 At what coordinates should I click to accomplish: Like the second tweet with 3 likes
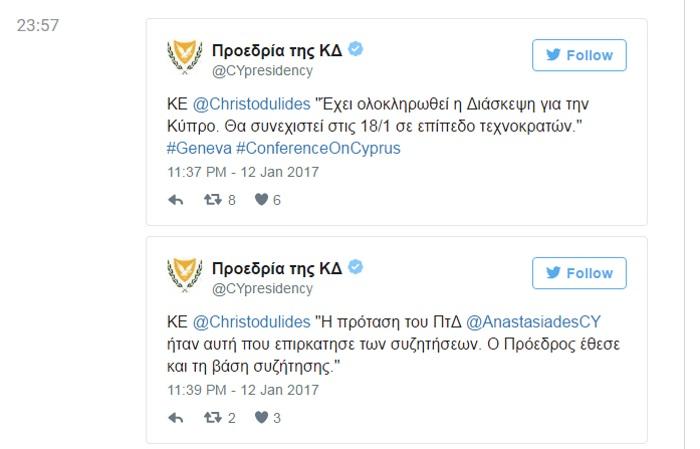(x=261, y=418)
